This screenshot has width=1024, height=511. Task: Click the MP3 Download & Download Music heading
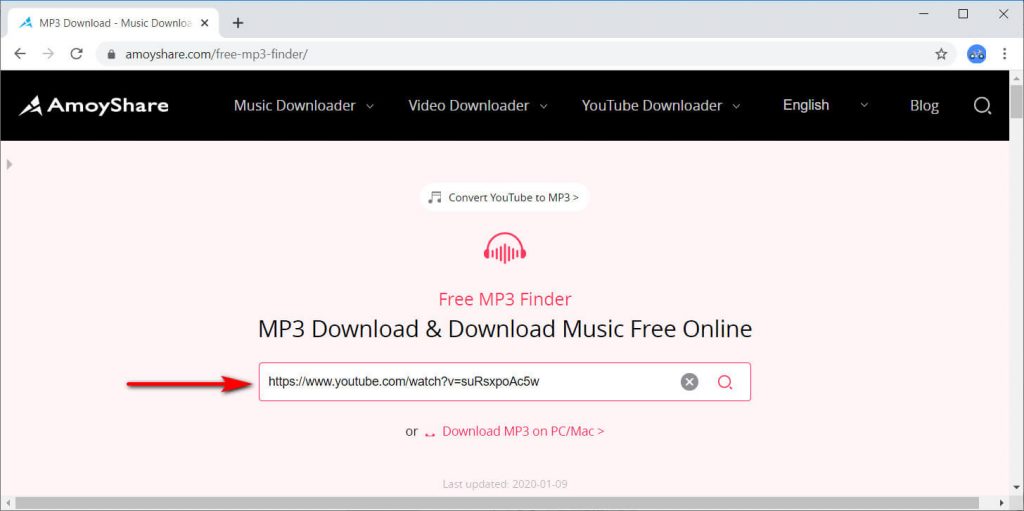point(505,329)
